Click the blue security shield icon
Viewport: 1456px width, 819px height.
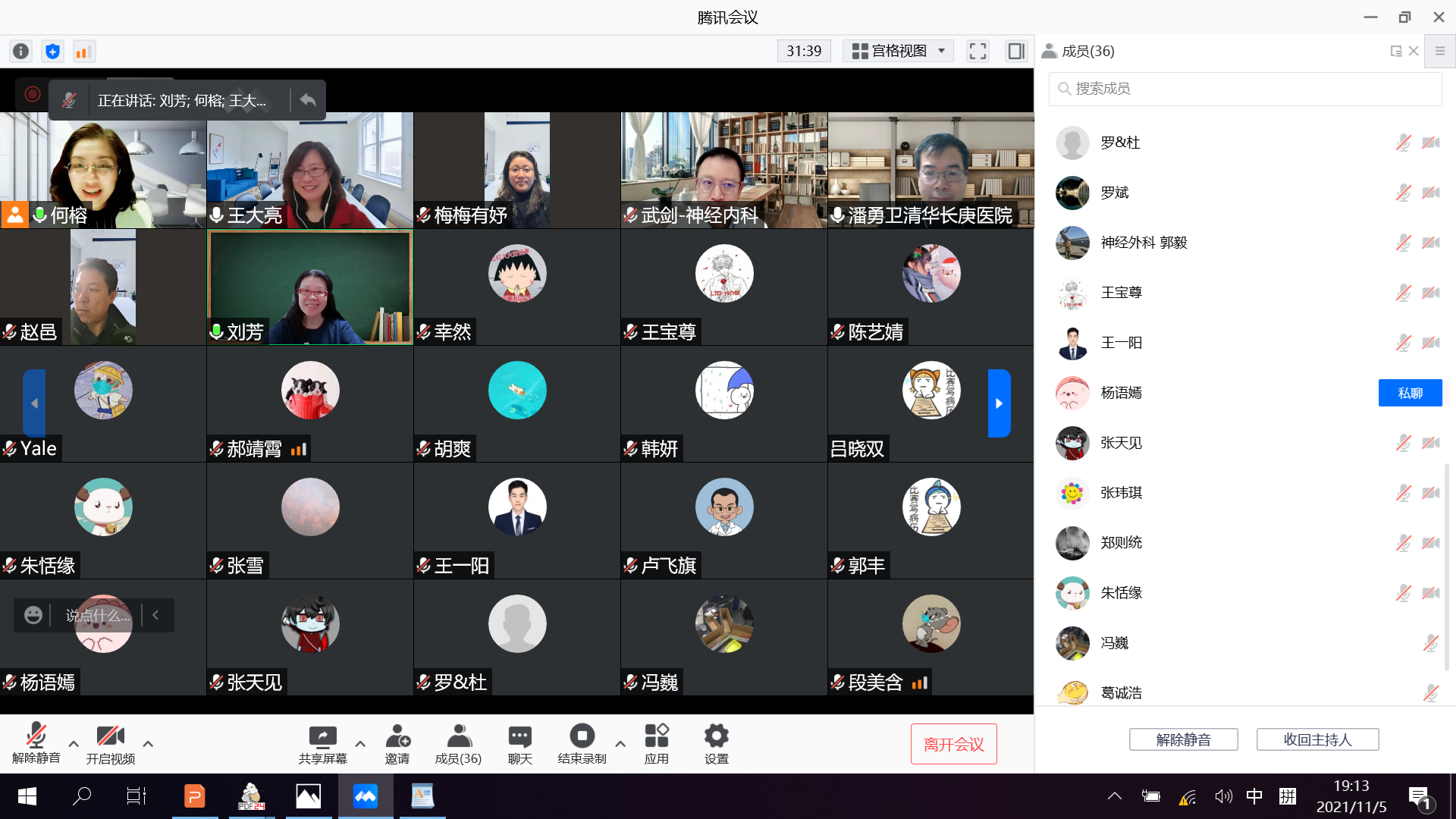coord(52,51)
